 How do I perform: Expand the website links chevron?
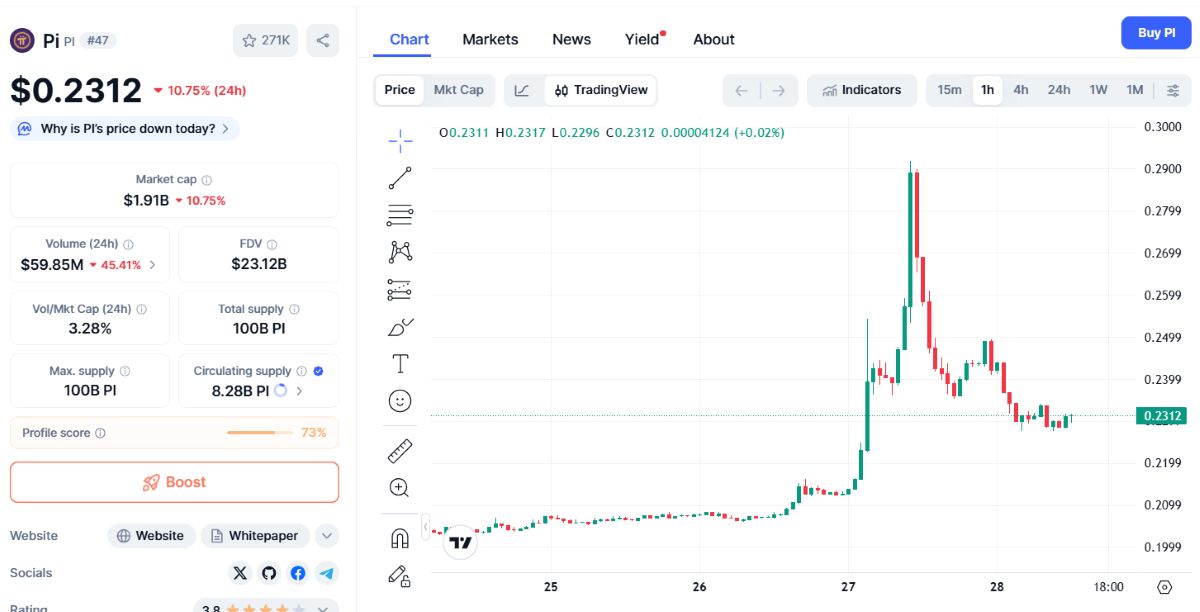[327, 536]
